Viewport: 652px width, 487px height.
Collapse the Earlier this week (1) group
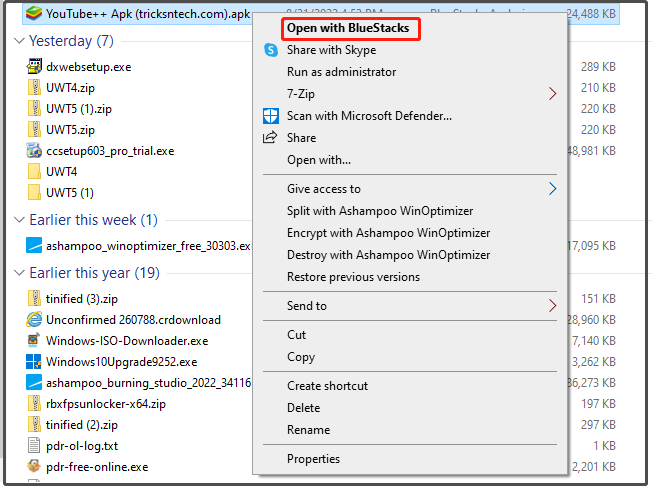19,220
